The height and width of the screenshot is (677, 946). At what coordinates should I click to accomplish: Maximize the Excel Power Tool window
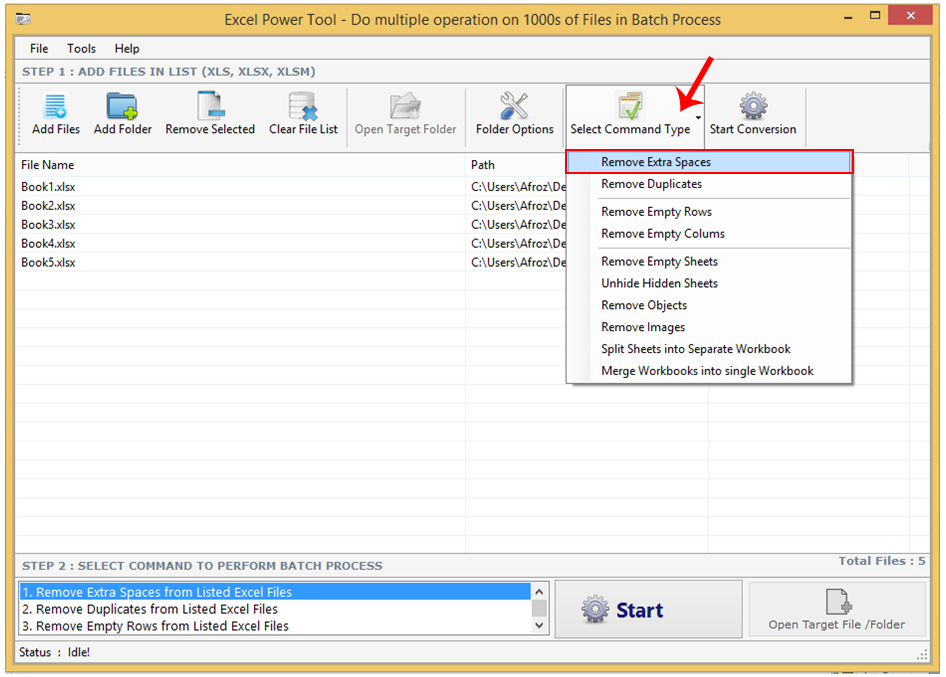[875, 16]
